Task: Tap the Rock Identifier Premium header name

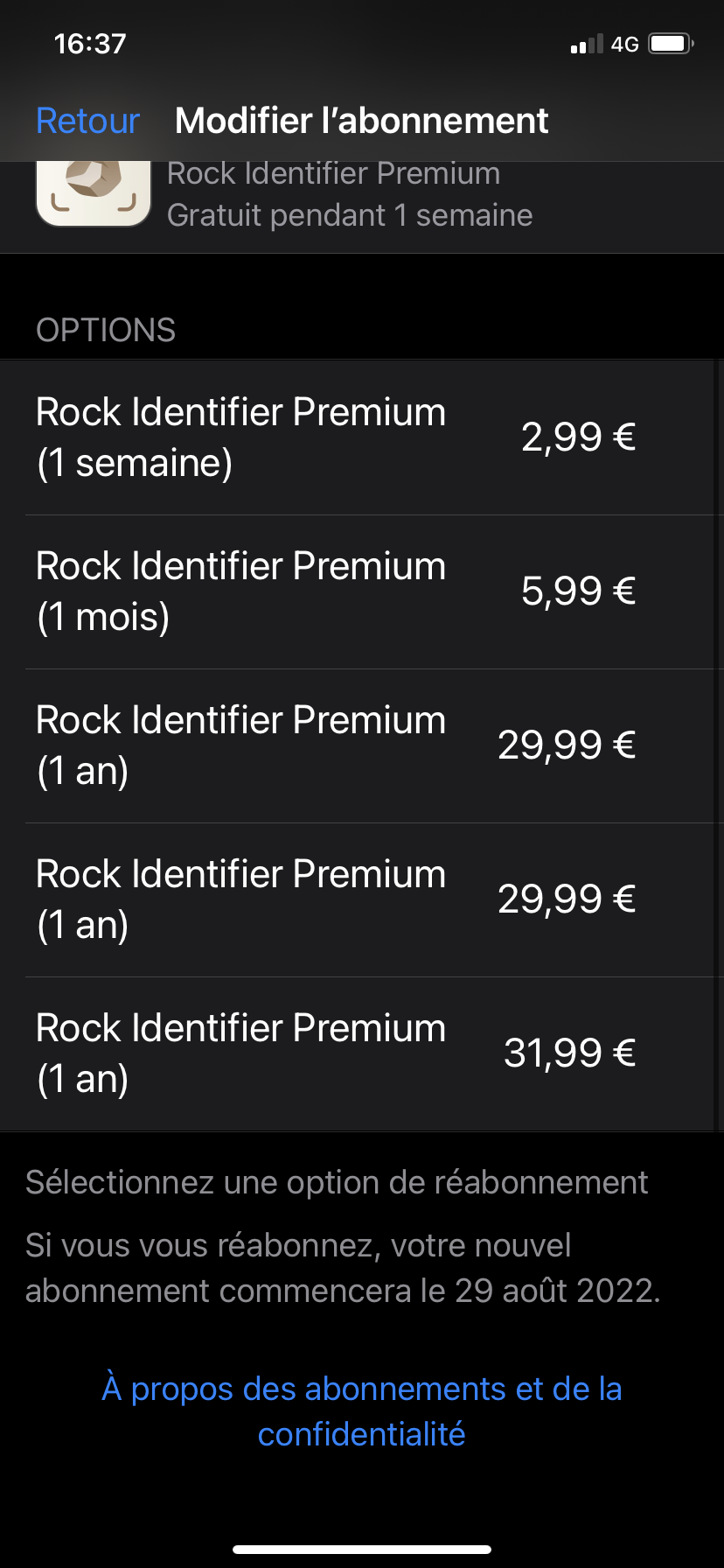Action: point(333,175)
